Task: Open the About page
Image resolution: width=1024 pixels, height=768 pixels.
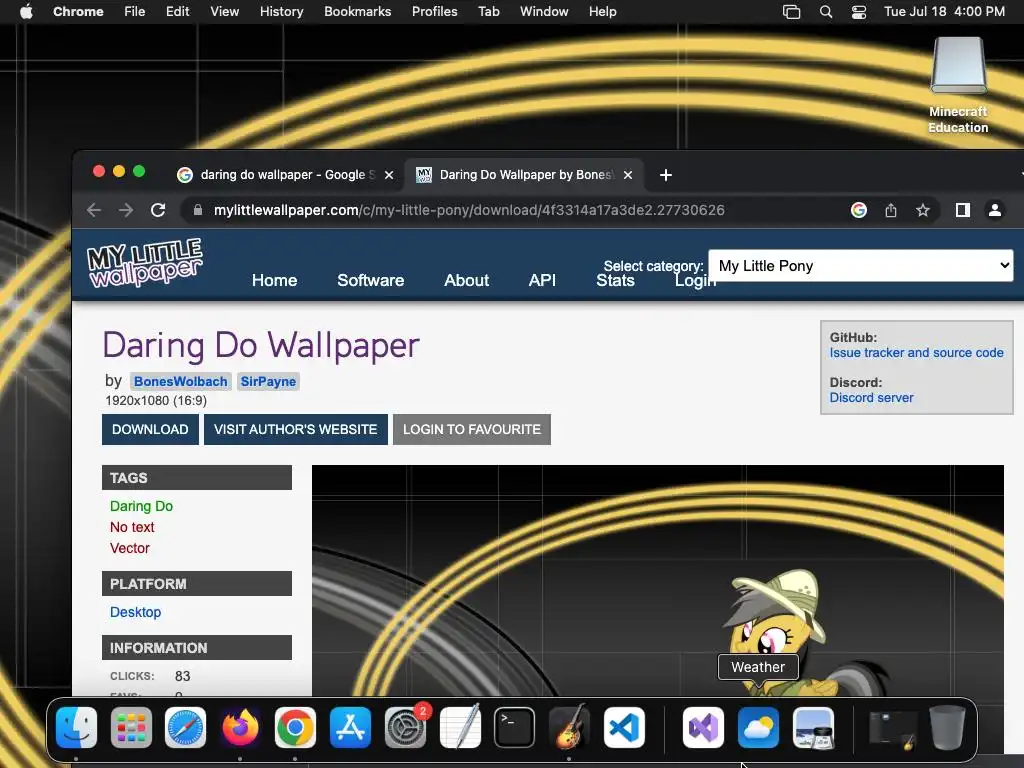Action: tap(466, 280)
